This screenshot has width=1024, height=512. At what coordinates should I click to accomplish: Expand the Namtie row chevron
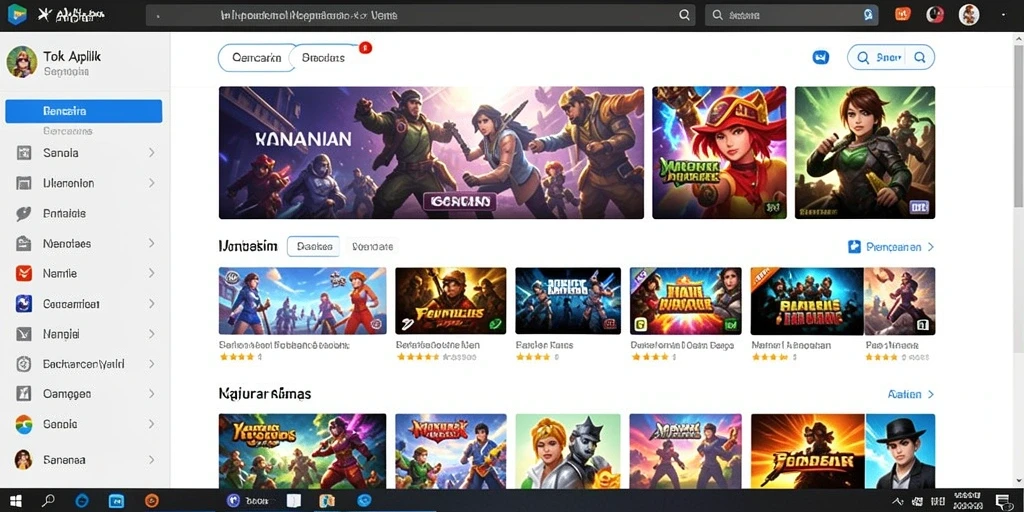(152, 274)
